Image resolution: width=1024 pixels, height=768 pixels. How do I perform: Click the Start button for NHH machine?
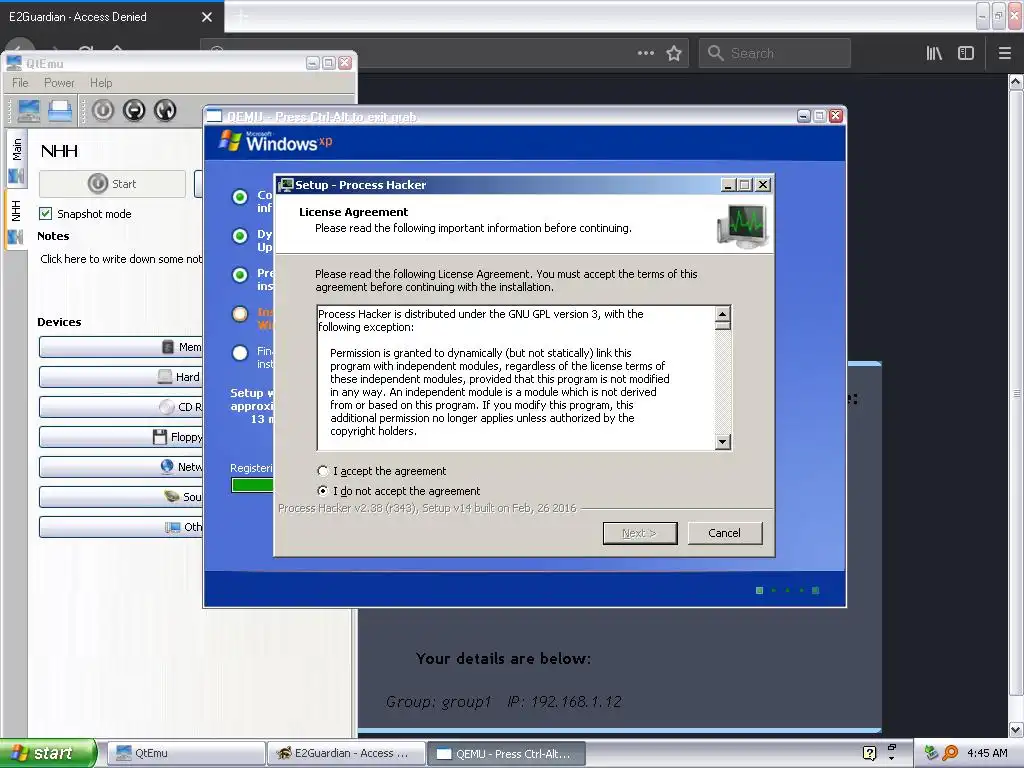(112, 184)
